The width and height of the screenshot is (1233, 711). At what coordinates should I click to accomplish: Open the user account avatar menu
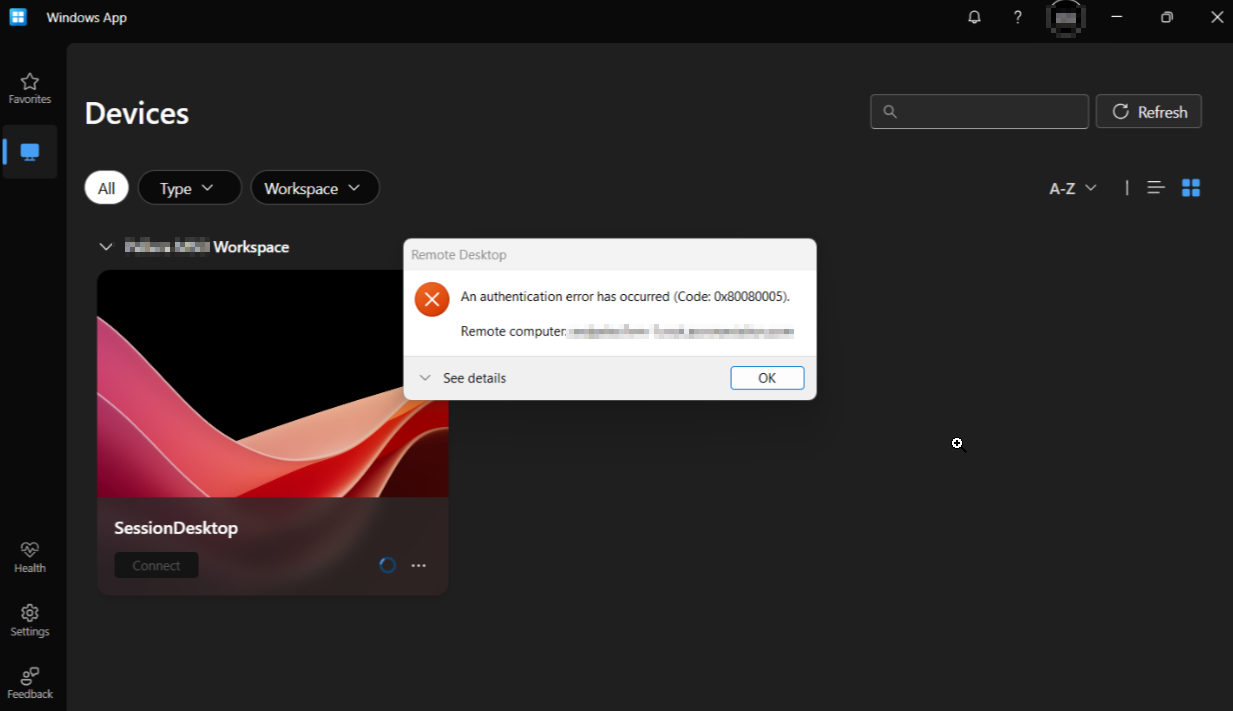(x=1064, y=19)
